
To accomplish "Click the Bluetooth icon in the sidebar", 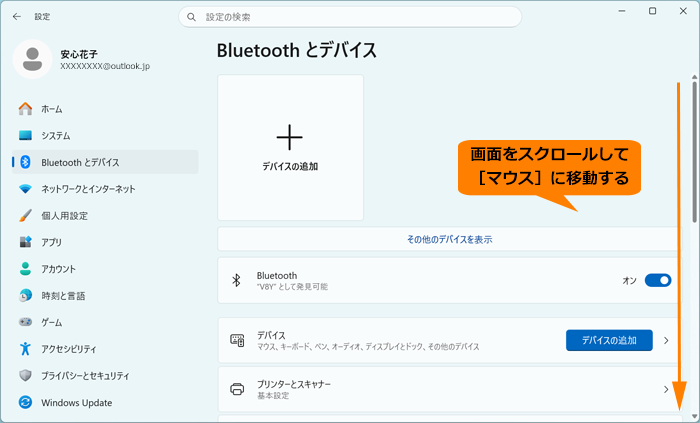I will pyautogui.click(x=25, y=162).
